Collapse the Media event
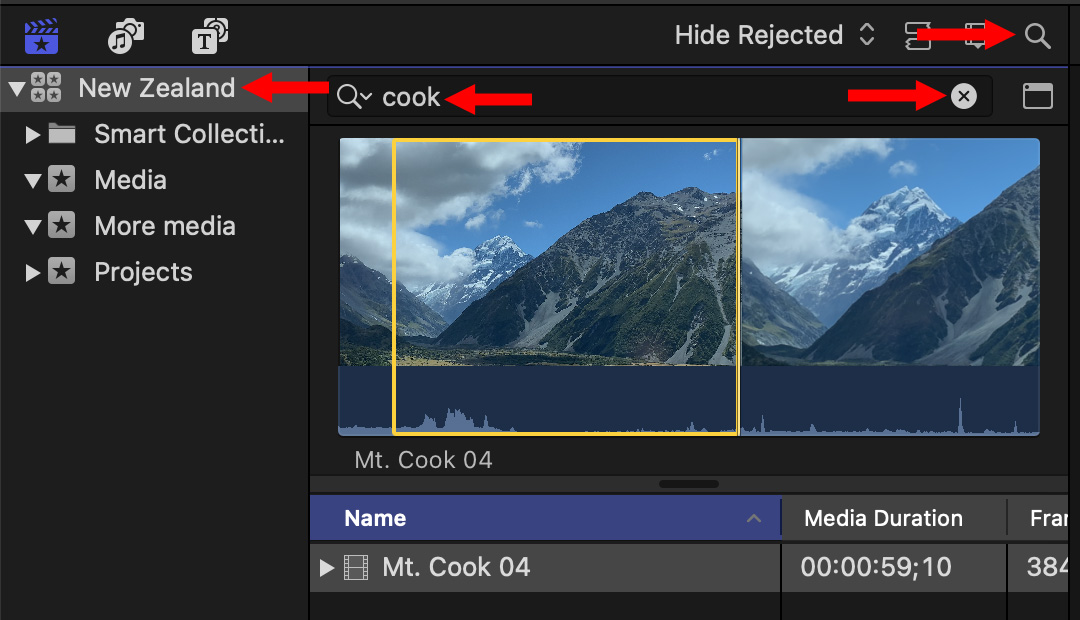Screen dimensions: 1080x620 33,181
